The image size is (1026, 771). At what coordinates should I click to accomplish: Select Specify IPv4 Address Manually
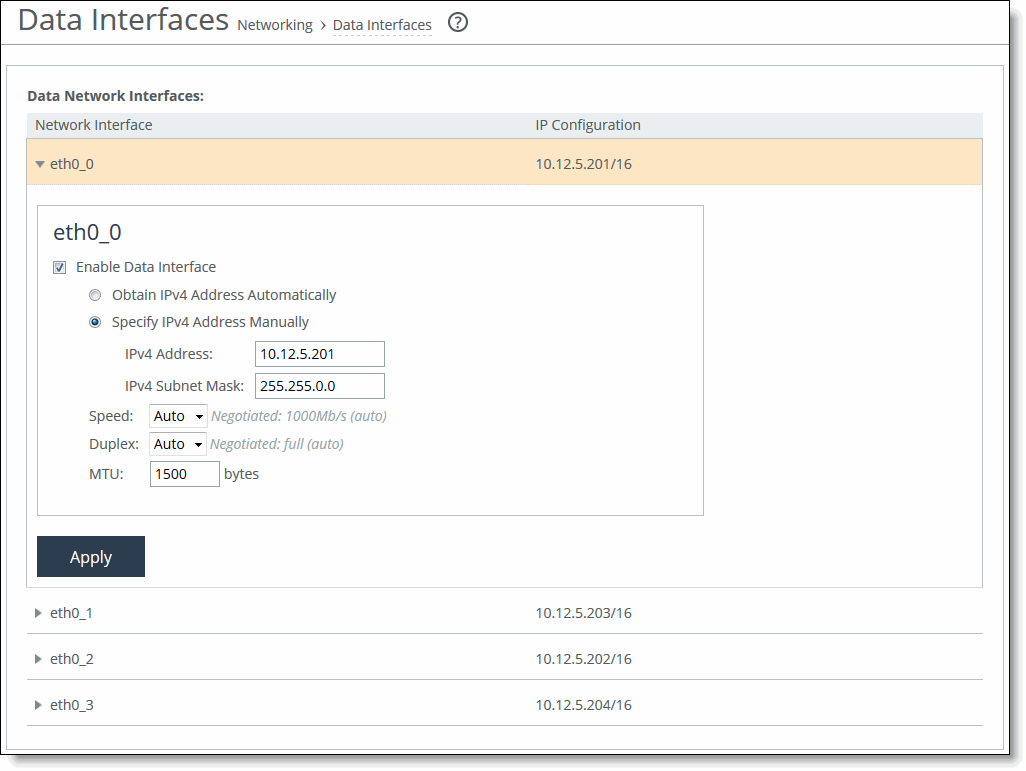point(95,322)
